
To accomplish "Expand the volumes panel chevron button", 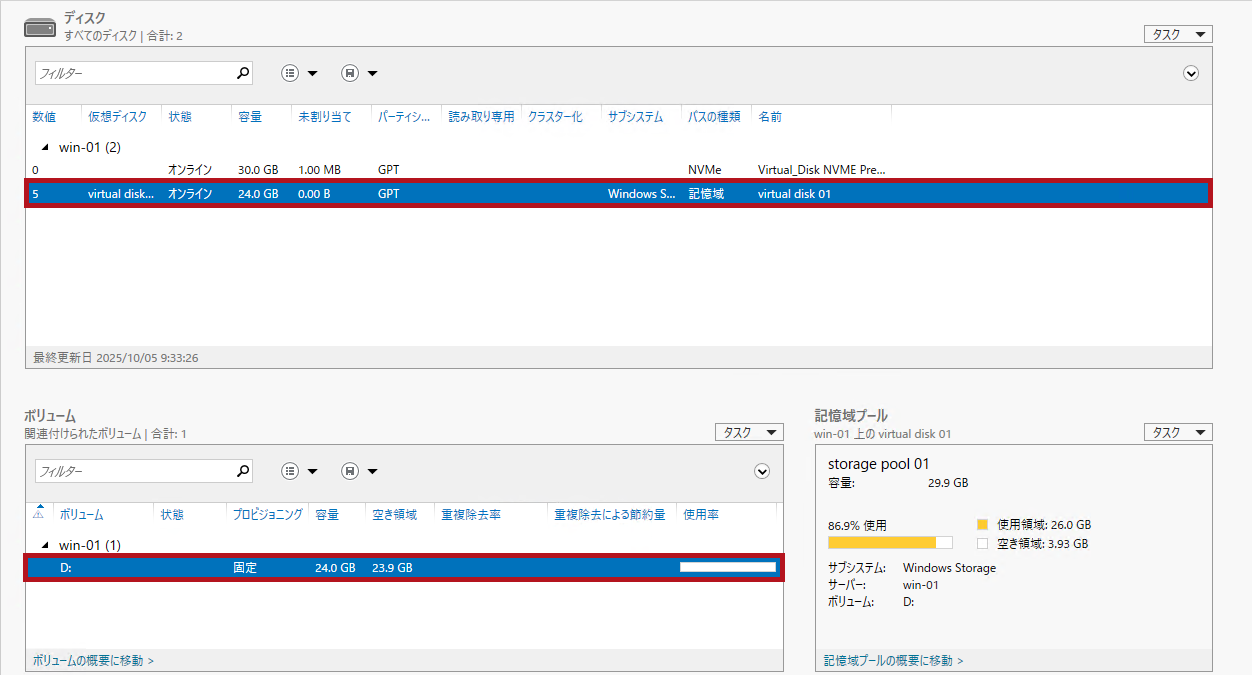I will pos(762,471).
